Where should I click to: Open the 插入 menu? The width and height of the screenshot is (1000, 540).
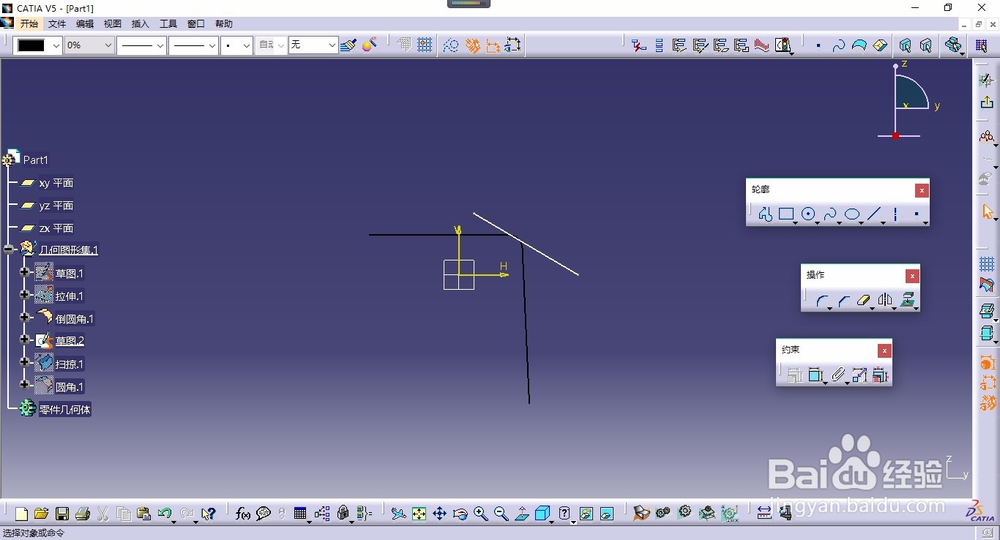(140, 24)
